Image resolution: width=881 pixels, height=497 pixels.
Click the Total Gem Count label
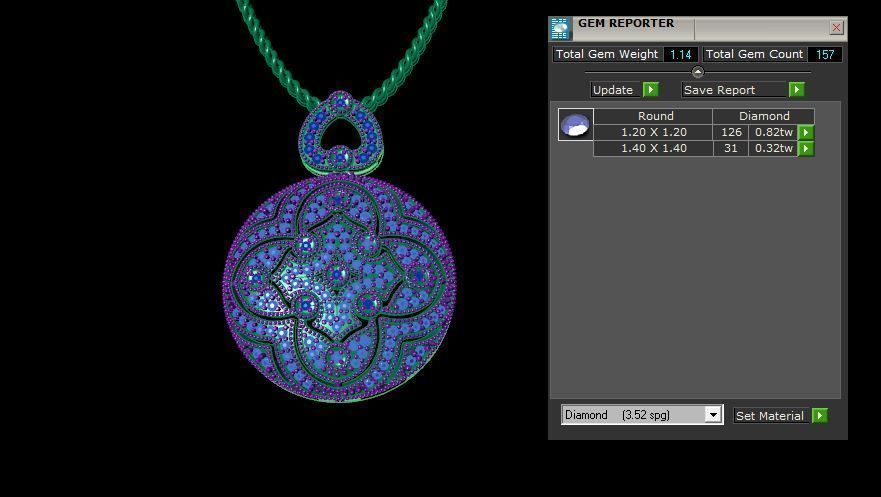click(x=755, y=54)
